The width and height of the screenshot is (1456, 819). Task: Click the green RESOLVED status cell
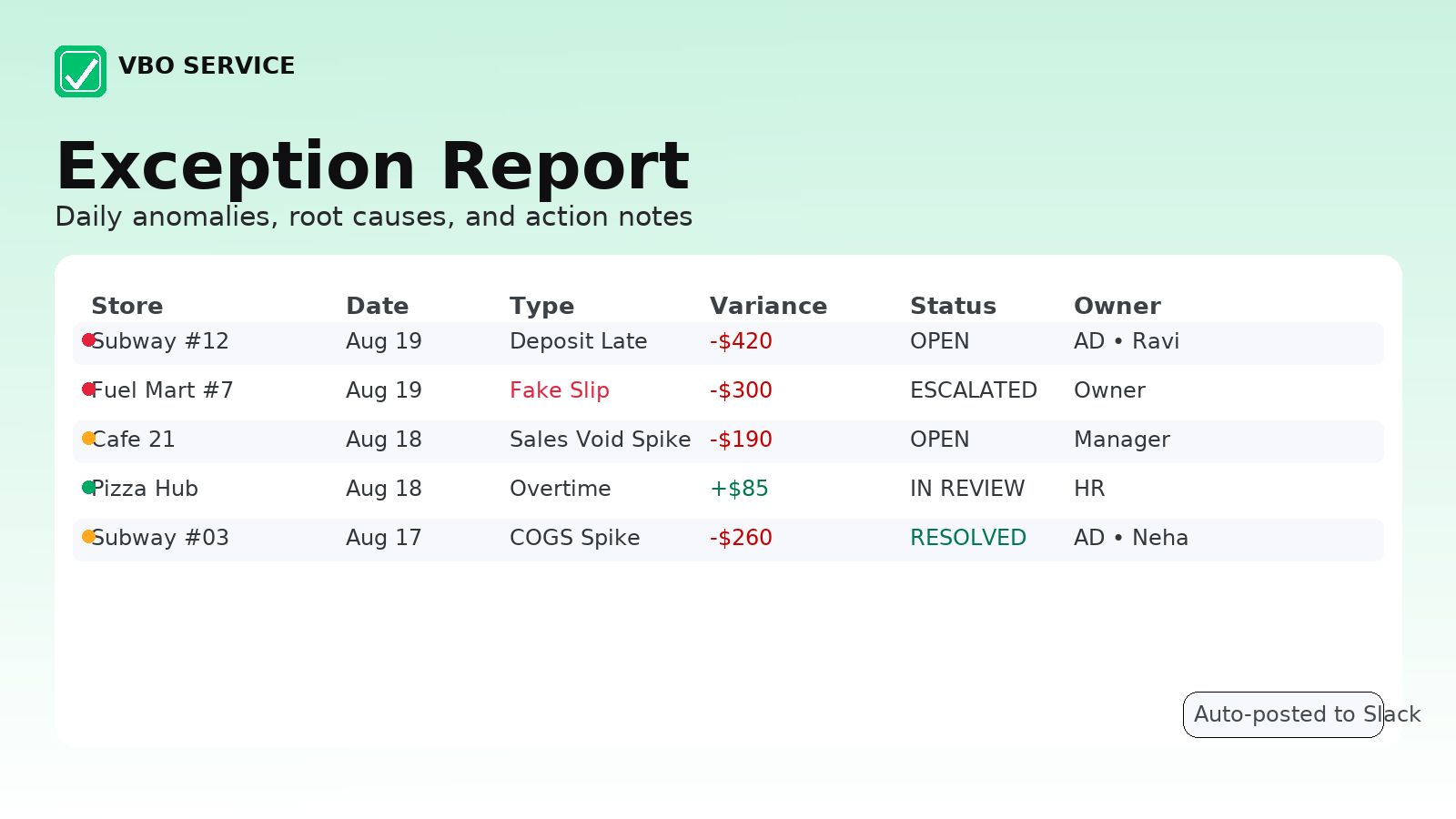[x=968, y=538]
